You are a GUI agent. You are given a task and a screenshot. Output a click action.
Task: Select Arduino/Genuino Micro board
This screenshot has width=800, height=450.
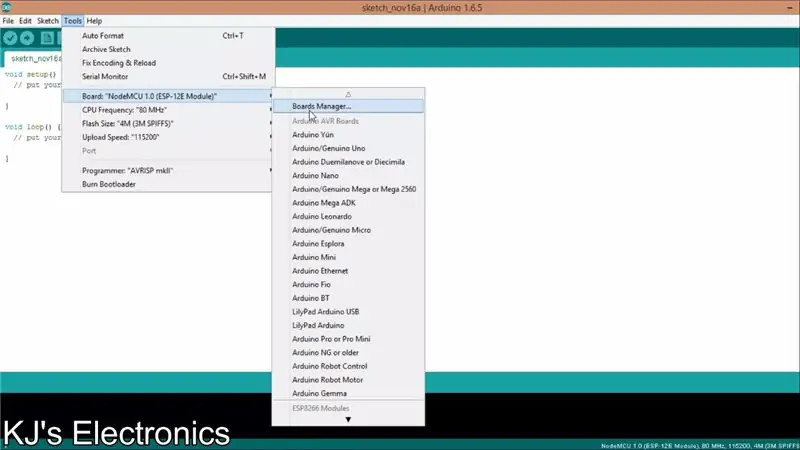[x=348, y=230]
